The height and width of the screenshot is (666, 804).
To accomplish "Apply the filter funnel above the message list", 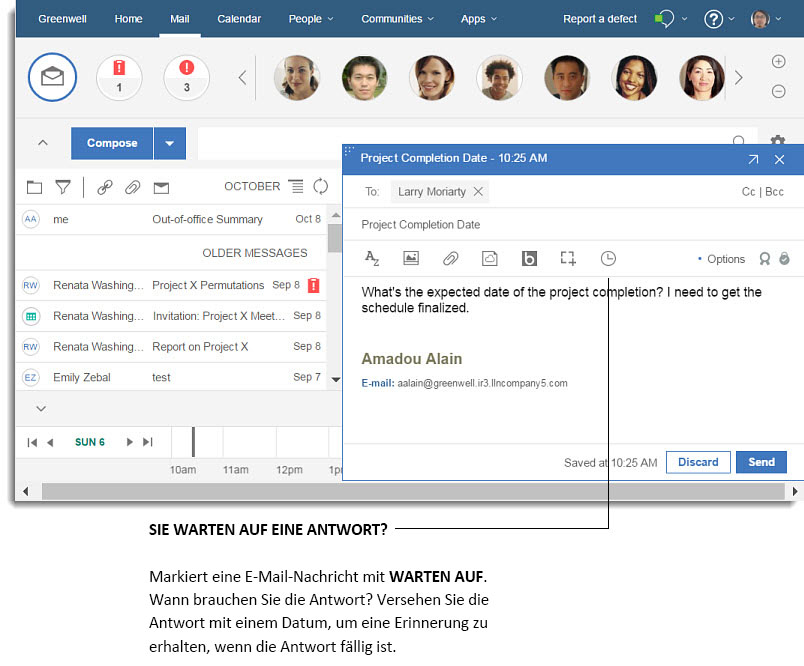I will pyautogui.click(x=62, y=187).
